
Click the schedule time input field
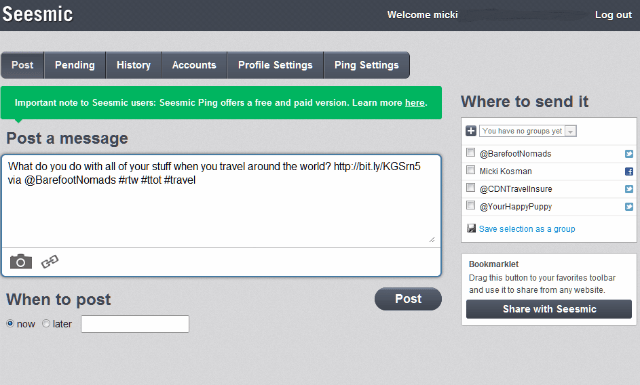(x=135, y=324)
